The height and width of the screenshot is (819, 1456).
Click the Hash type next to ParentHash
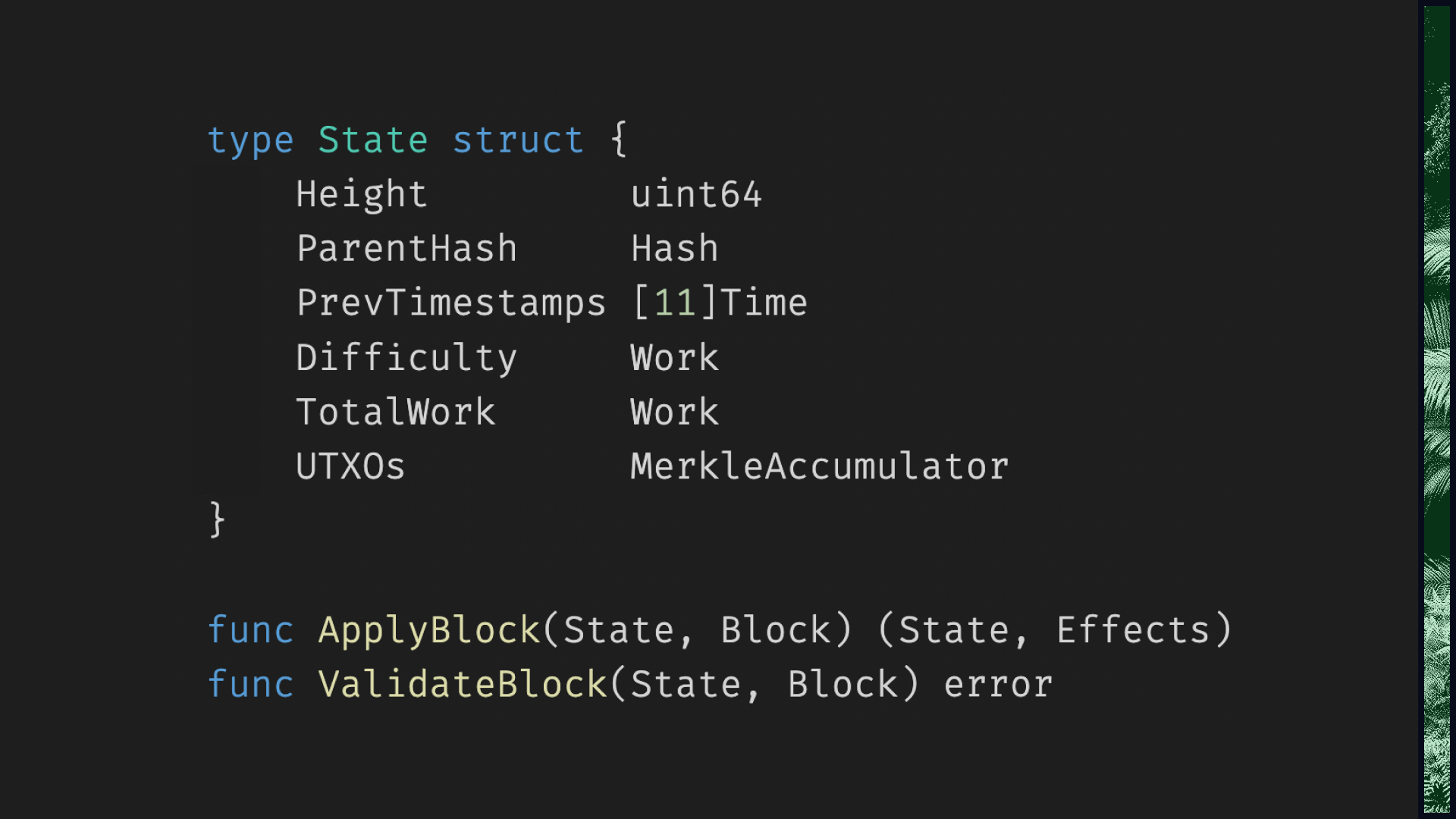674,249
